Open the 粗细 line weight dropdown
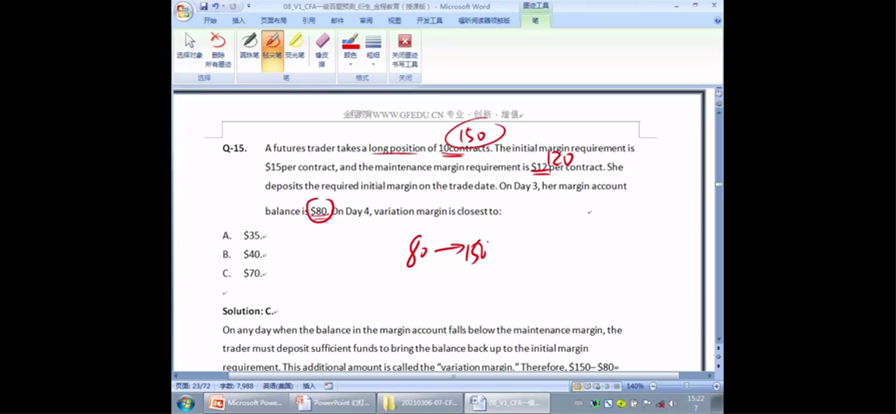 click(x=373, y=49)
